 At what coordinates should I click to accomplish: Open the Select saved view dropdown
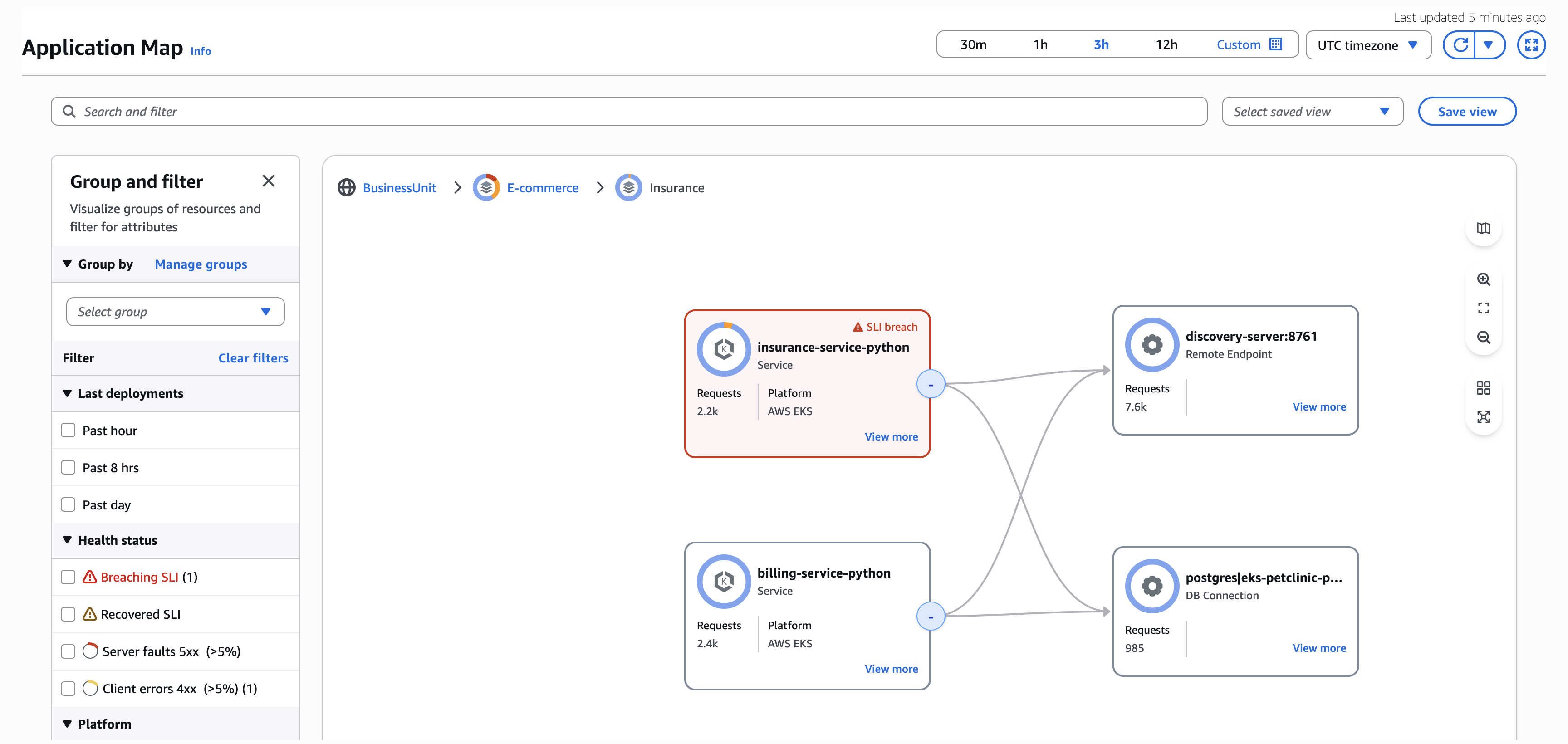[x=1312, y=111]
